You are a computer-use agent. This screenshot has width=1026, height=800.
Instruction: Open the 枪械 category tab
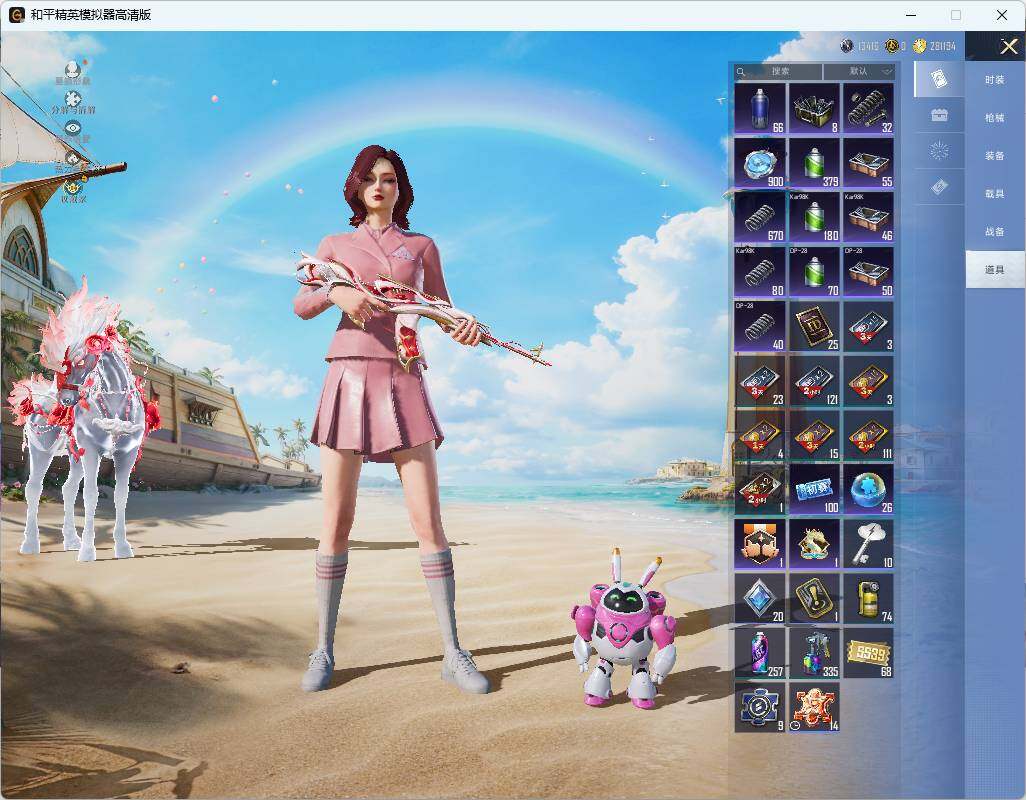pos(995,118)
